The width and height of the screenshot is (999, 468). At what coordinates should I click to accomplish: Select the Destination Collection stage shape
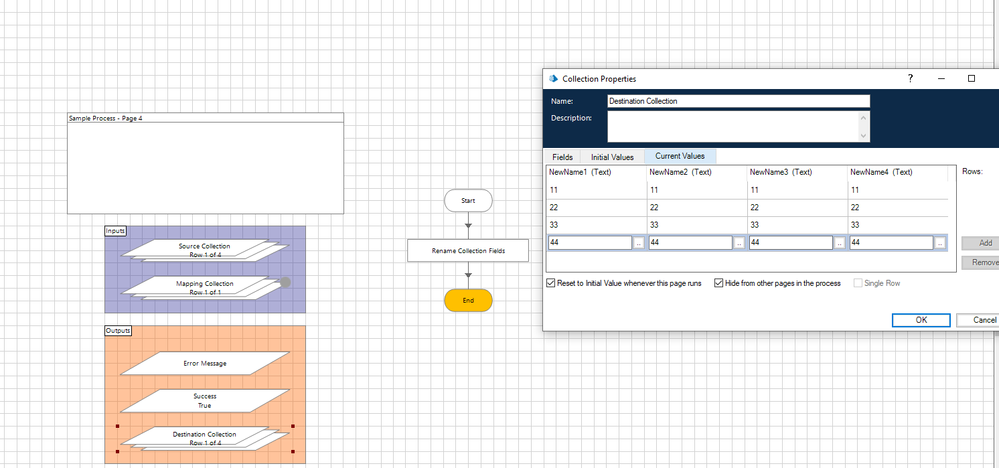pos(204,438)
